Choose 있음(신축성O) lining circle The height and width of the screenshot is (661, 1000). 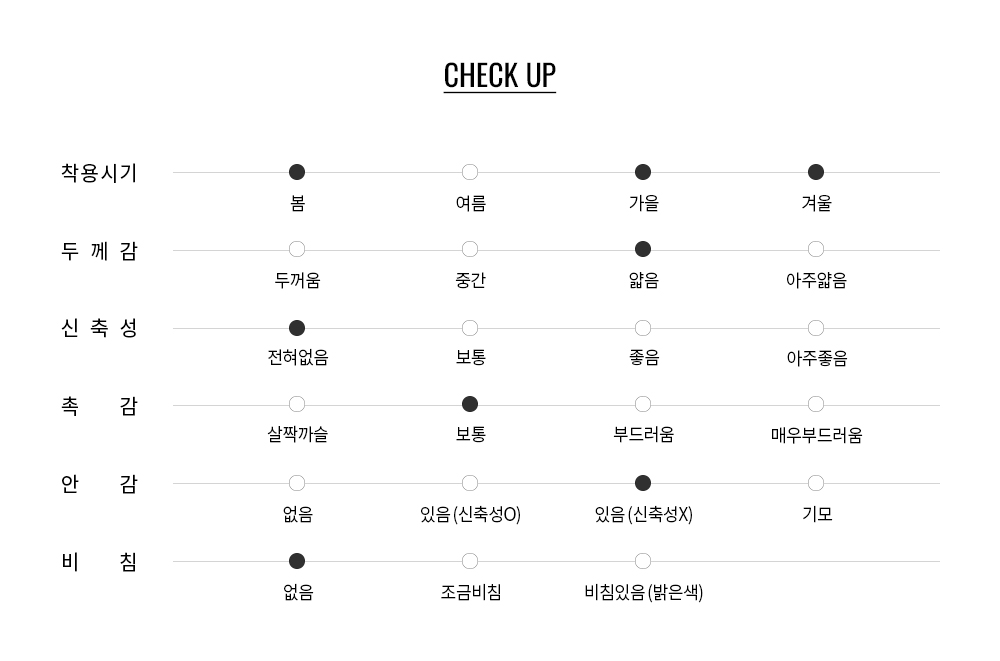pyautogui.click(x=470, y=483)
